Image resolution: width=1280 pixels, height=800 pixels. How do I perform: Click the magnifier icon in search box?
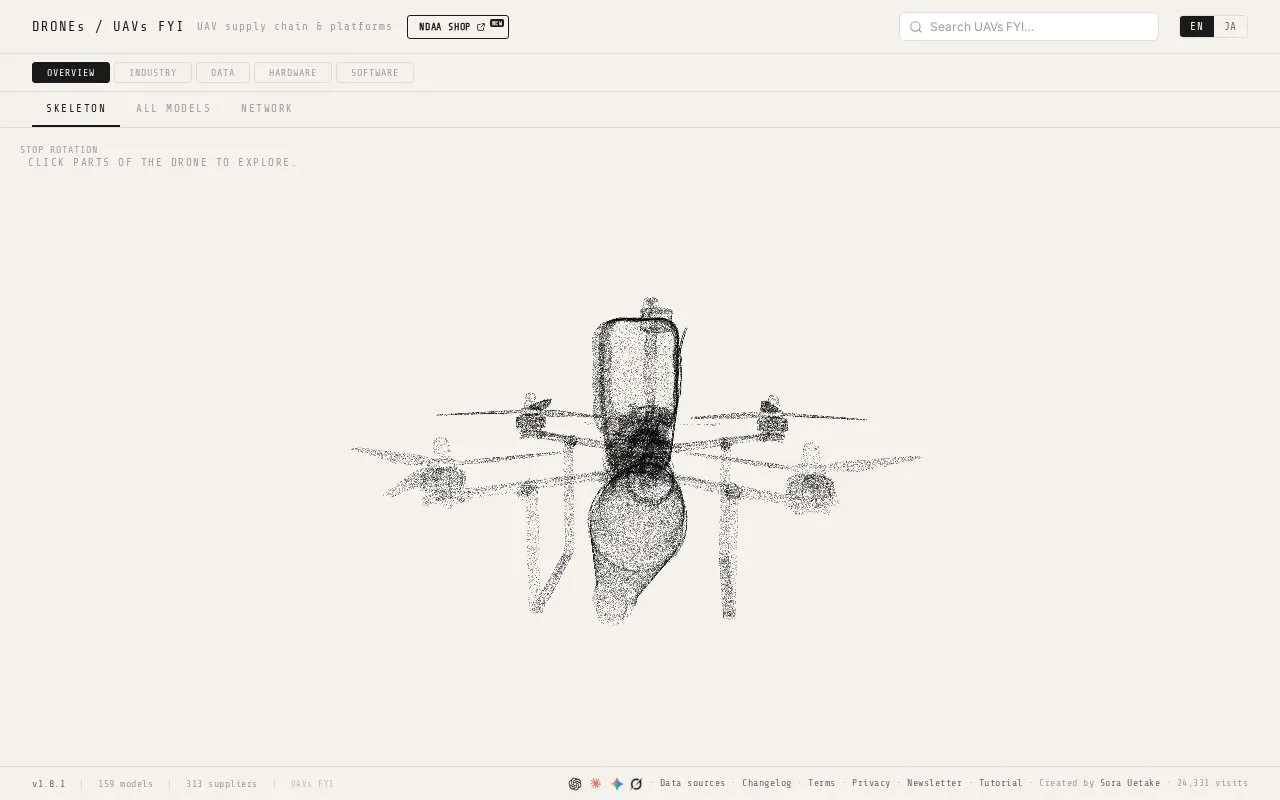tap(915, 27)
